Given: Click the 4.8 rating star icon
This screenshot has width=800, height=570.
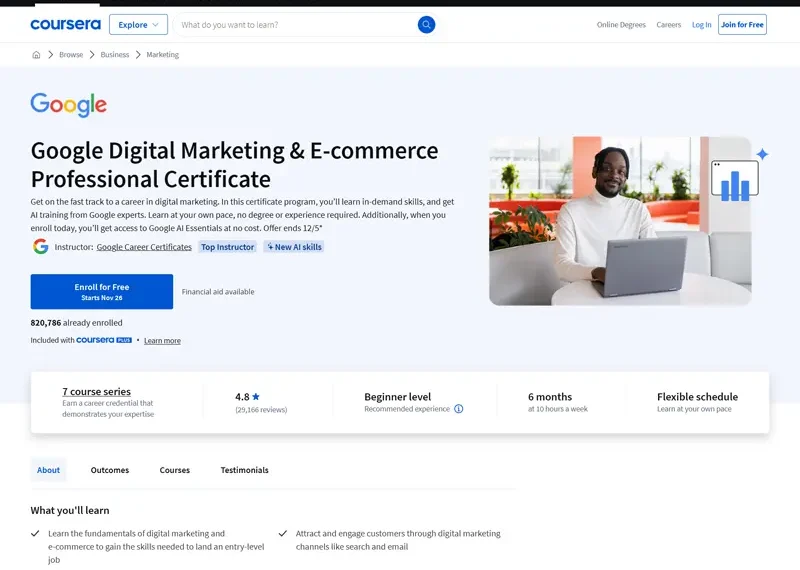Looking at the screenshot, I should click(256, 396).
